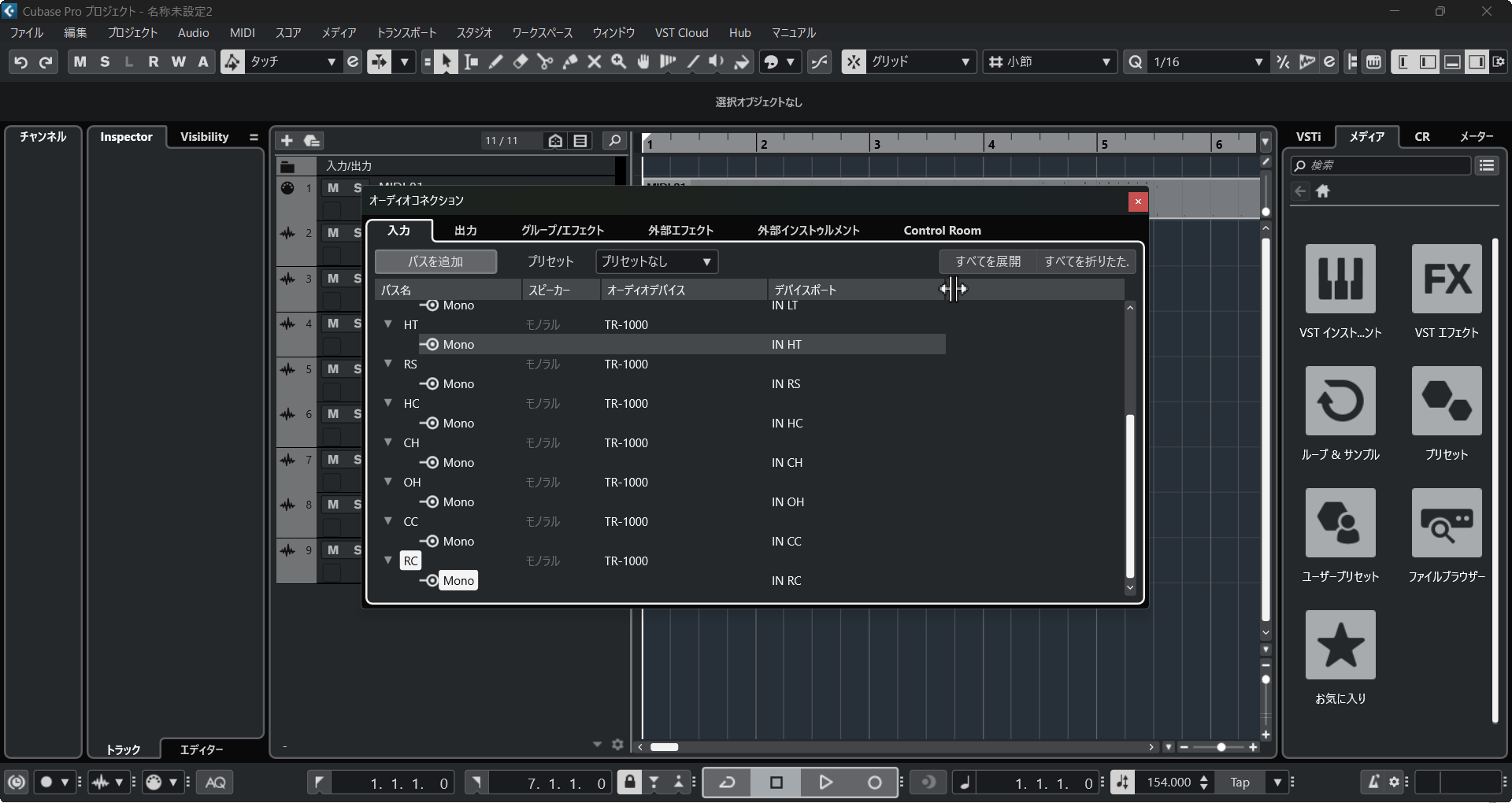Click the Add Track plus icon
1512x803 pixels.
coord(287,141)
